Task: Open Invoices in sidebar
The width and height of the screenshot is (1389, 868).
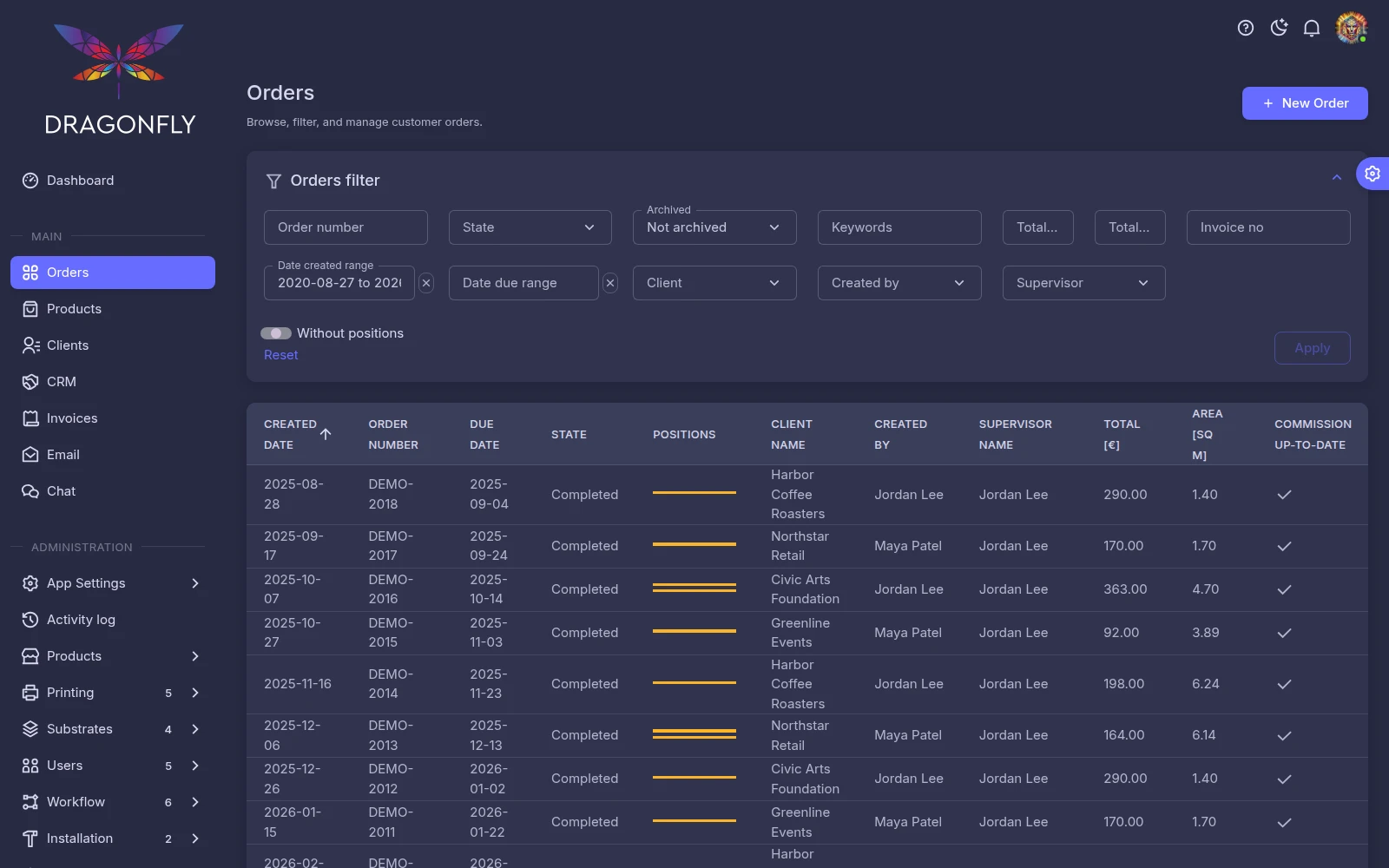Action: (x=113, y=418)
